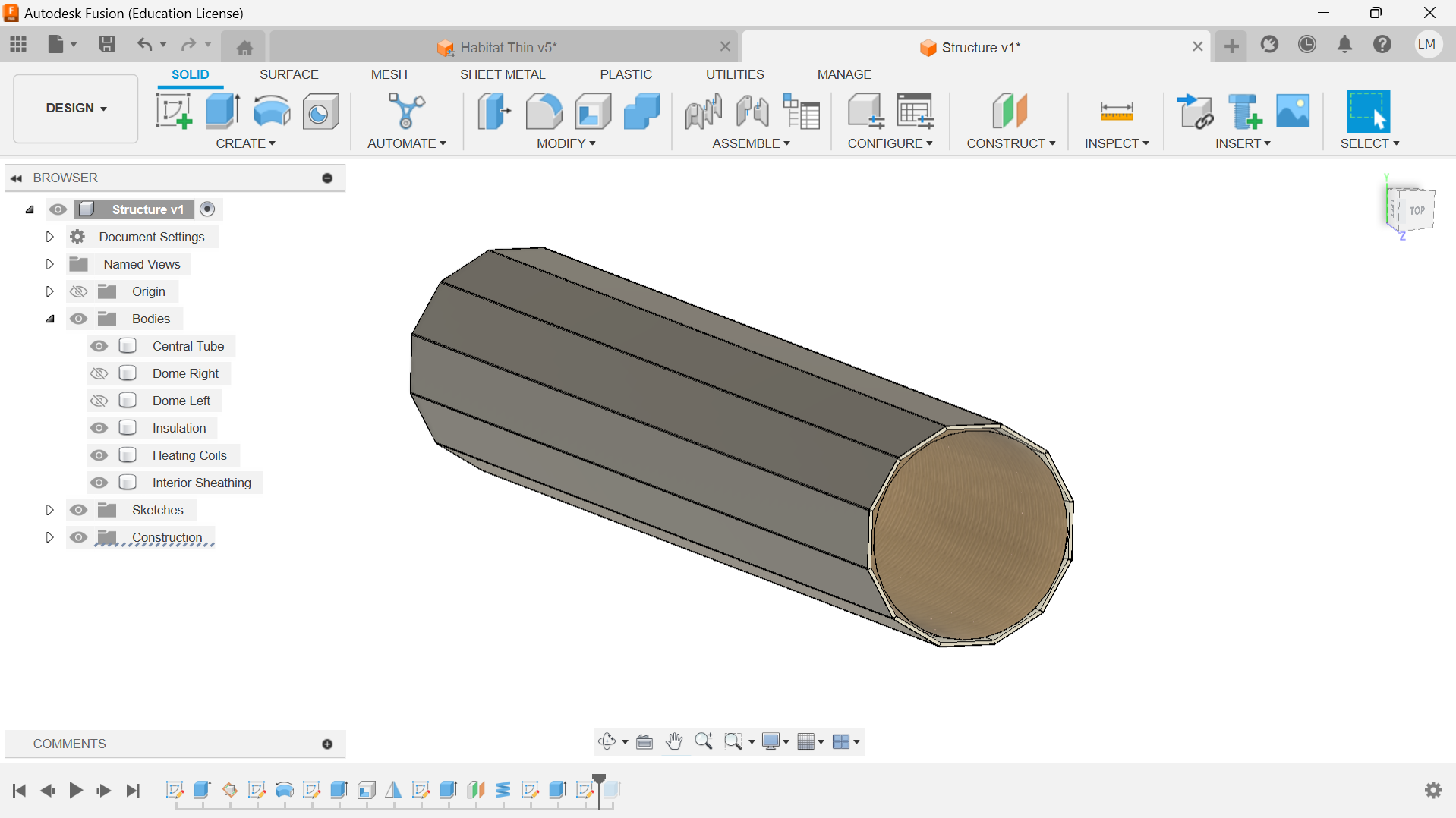Viewport: 1456px width, 818px height.
Task: Click the new design plus button
Action: [1231, 46]
